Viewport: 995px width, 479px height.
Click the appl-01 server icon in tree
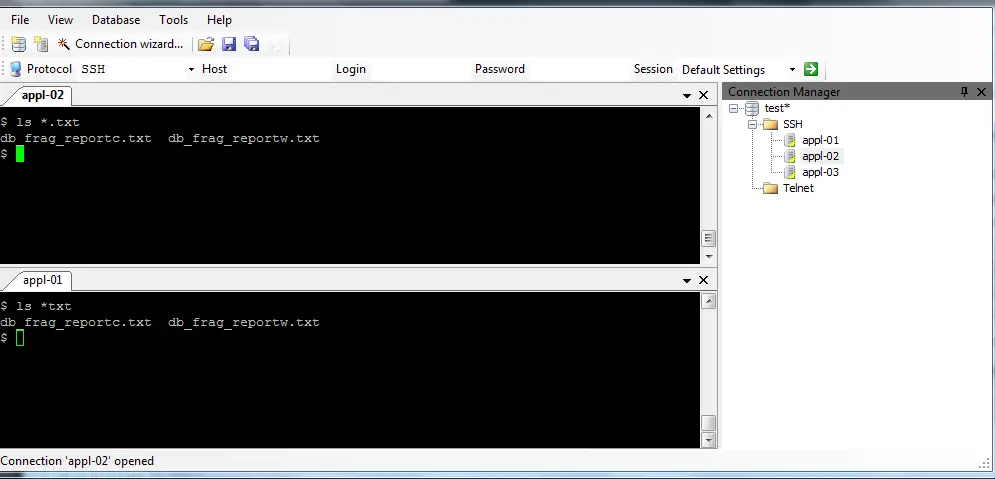790,140
